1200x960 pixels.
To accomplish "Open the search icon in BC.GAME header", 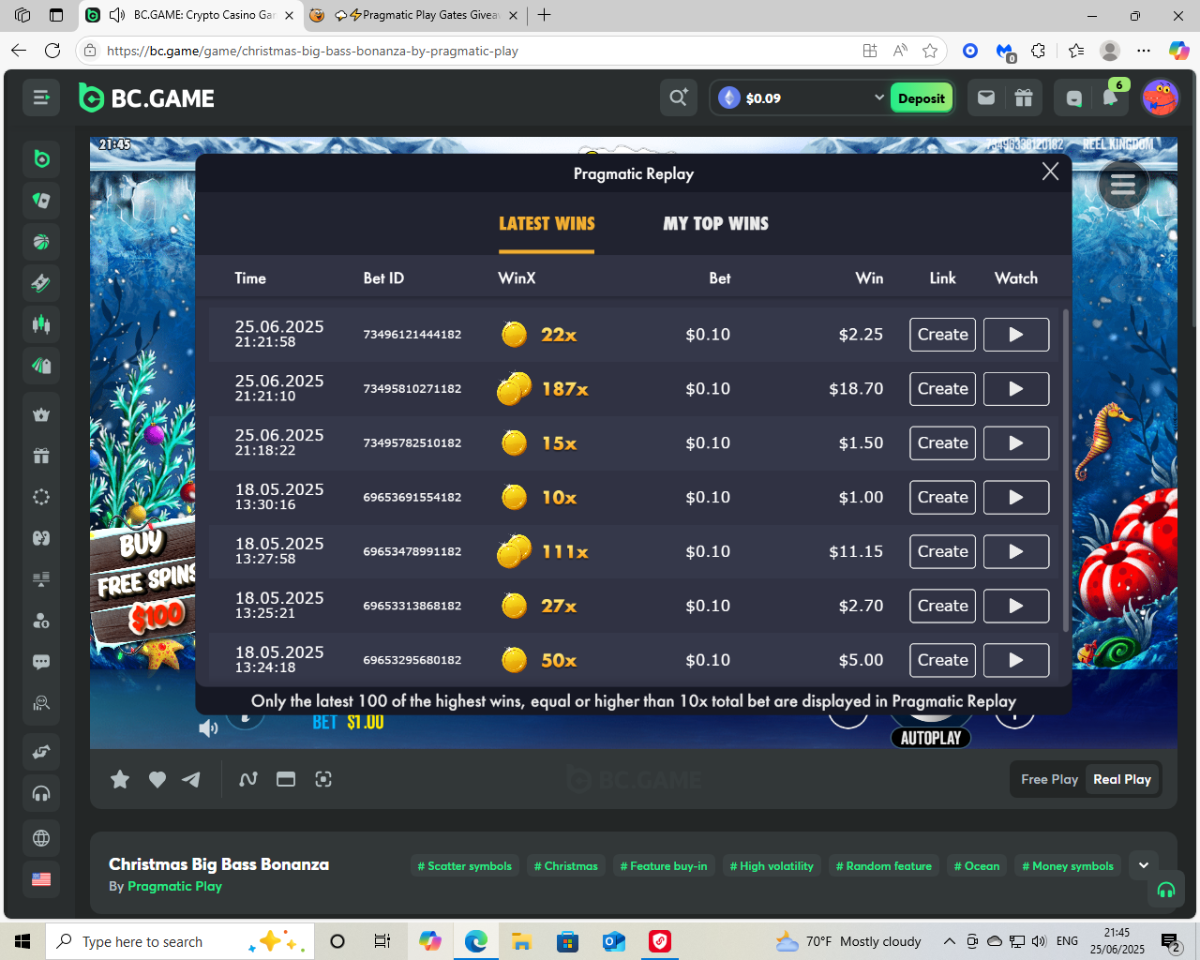I will 679,98.
